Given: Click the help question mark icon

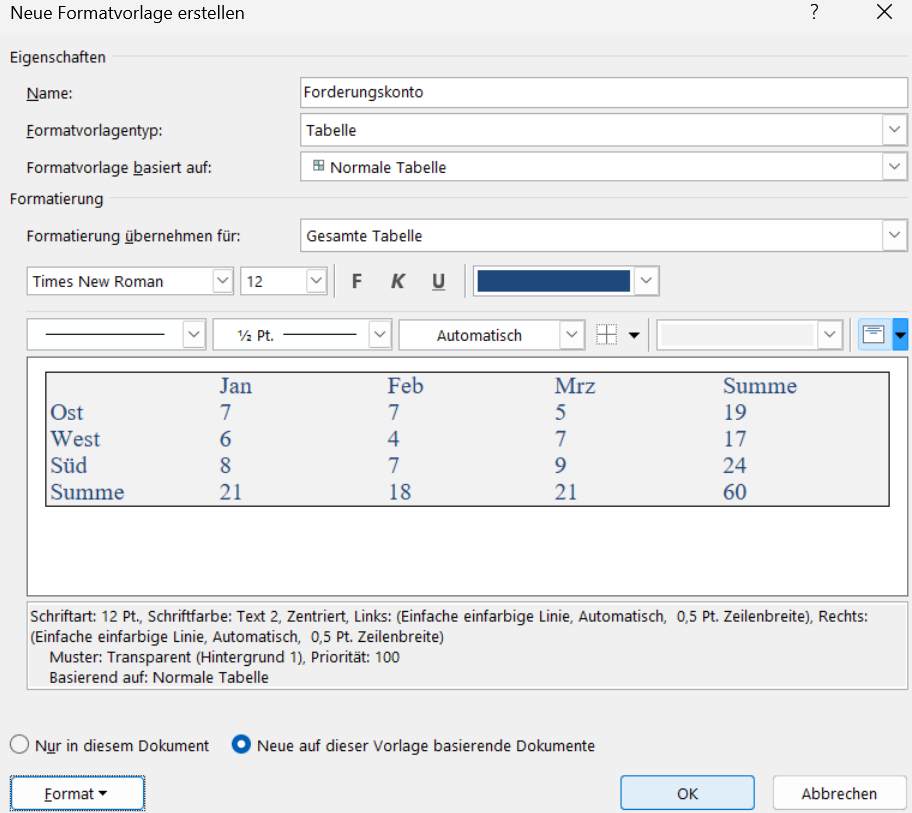Looking at the screenshot, I should [815, 13].
